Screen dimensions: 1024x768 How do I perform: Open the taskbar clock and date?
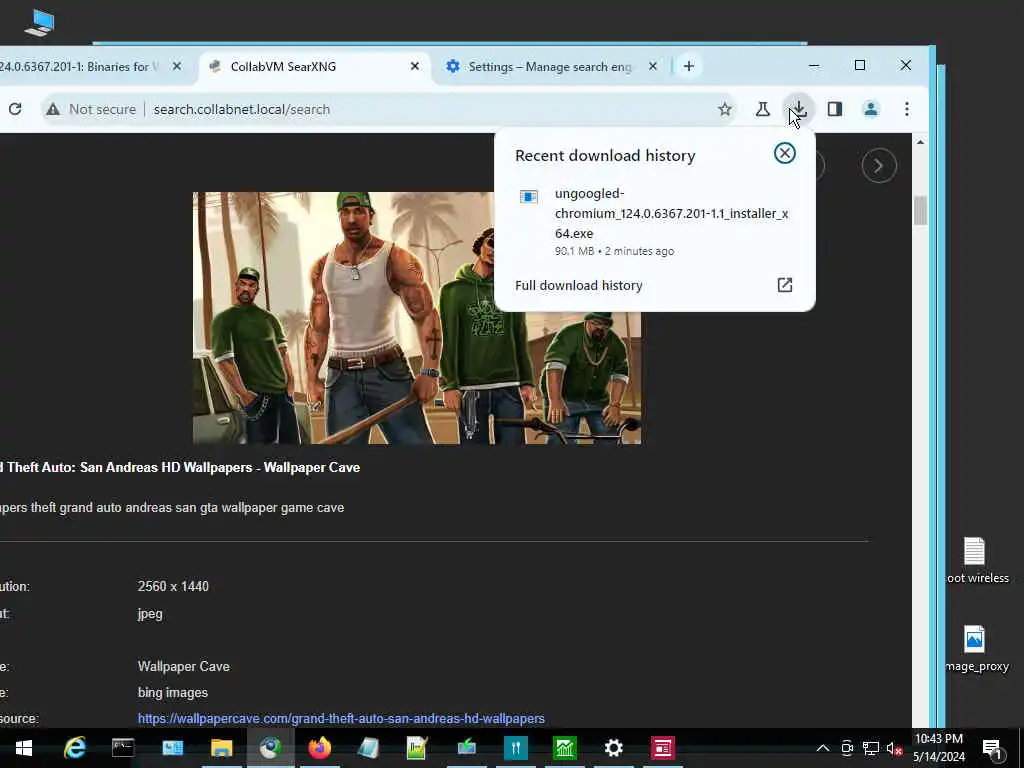pyautogui.click(x=938, y=748)
